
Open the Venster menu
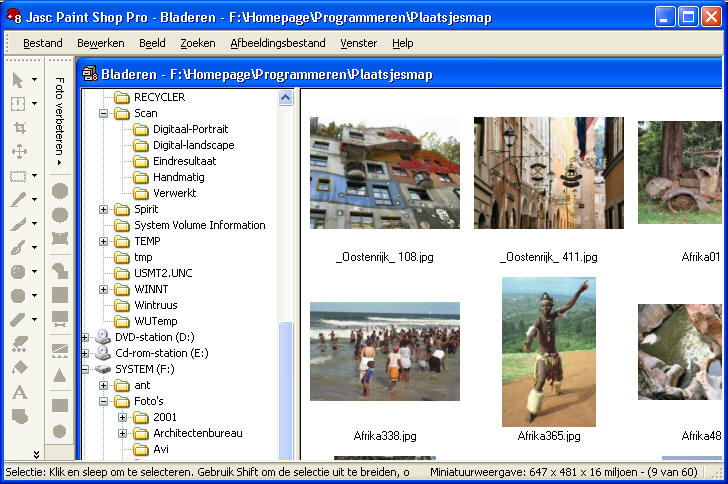point(358,43)
